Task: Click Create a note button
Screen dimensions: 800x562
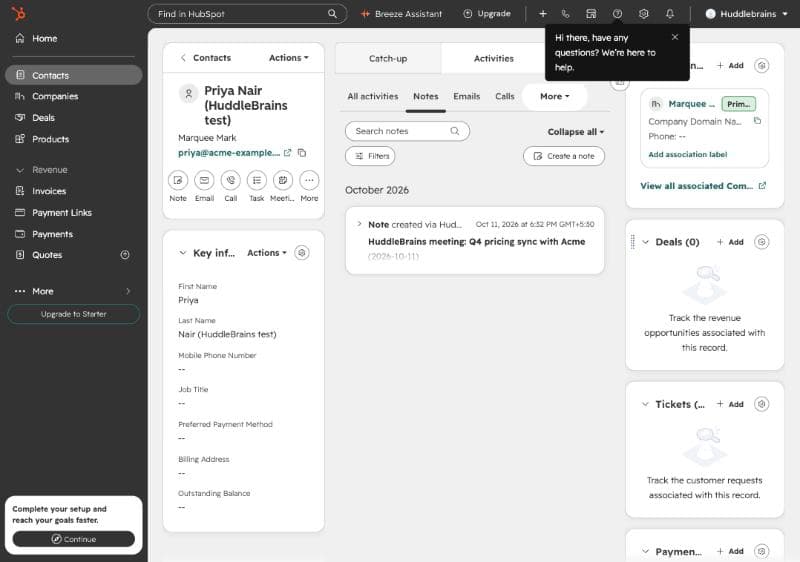Action: pyautogui.click(x=564, y=156)
